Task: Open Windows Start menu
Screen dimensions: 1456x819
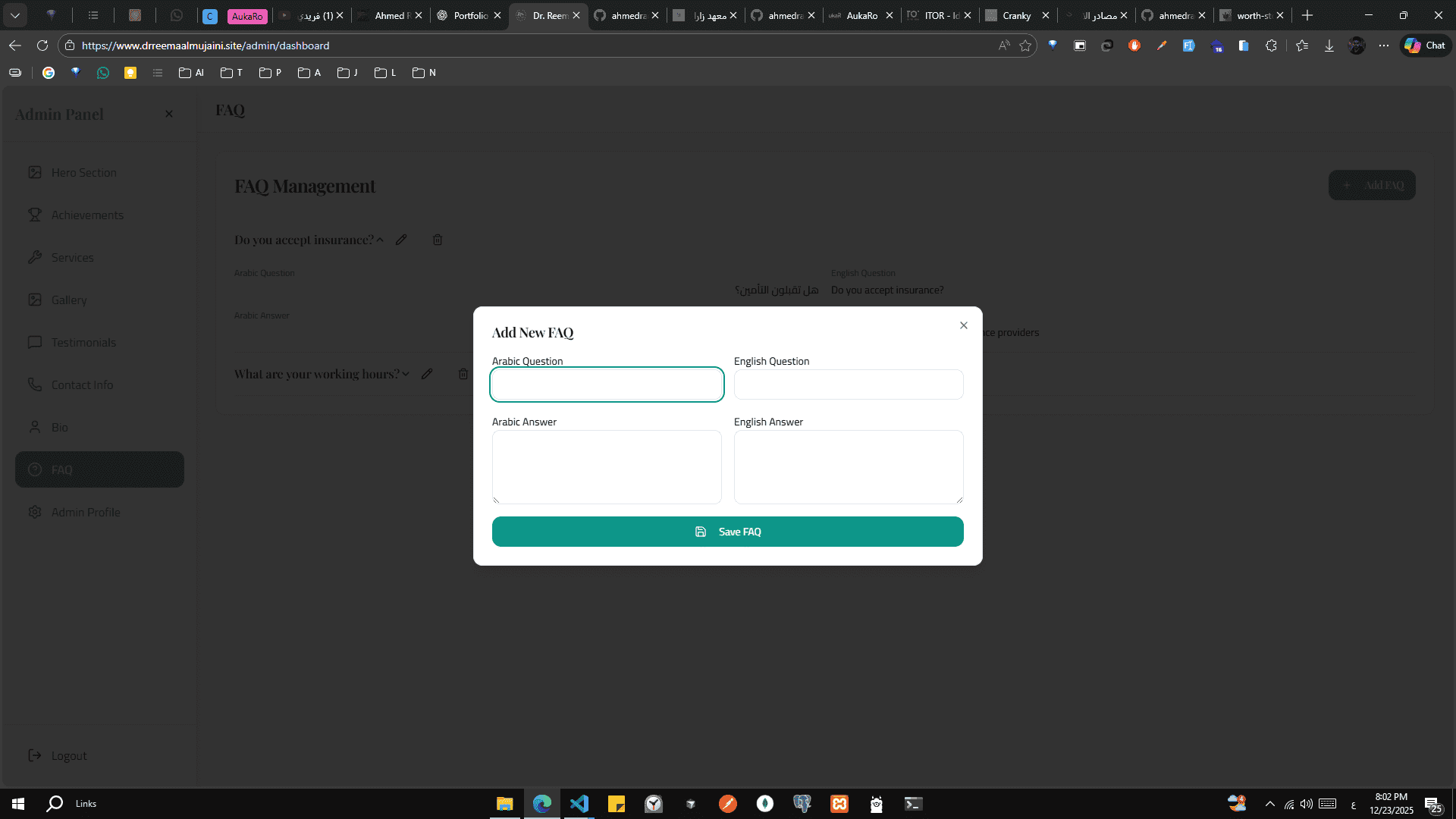Action: (18, 804)
